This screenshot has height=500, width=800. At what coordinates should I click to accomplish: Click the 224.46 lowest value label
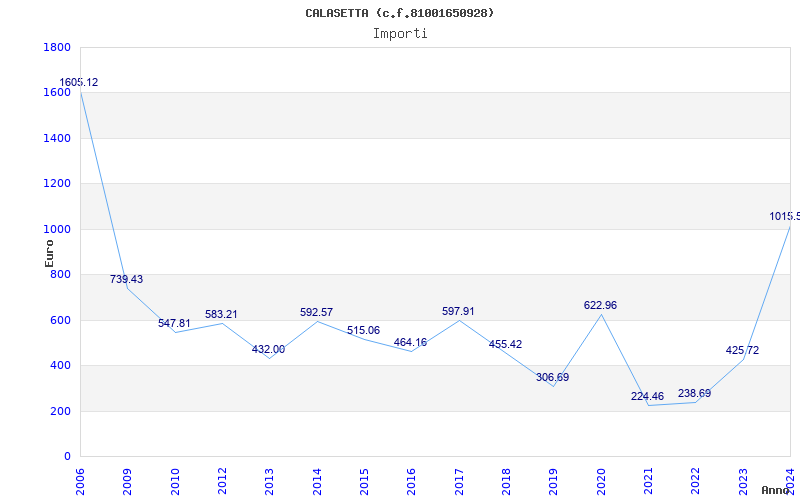coord(648,397)
